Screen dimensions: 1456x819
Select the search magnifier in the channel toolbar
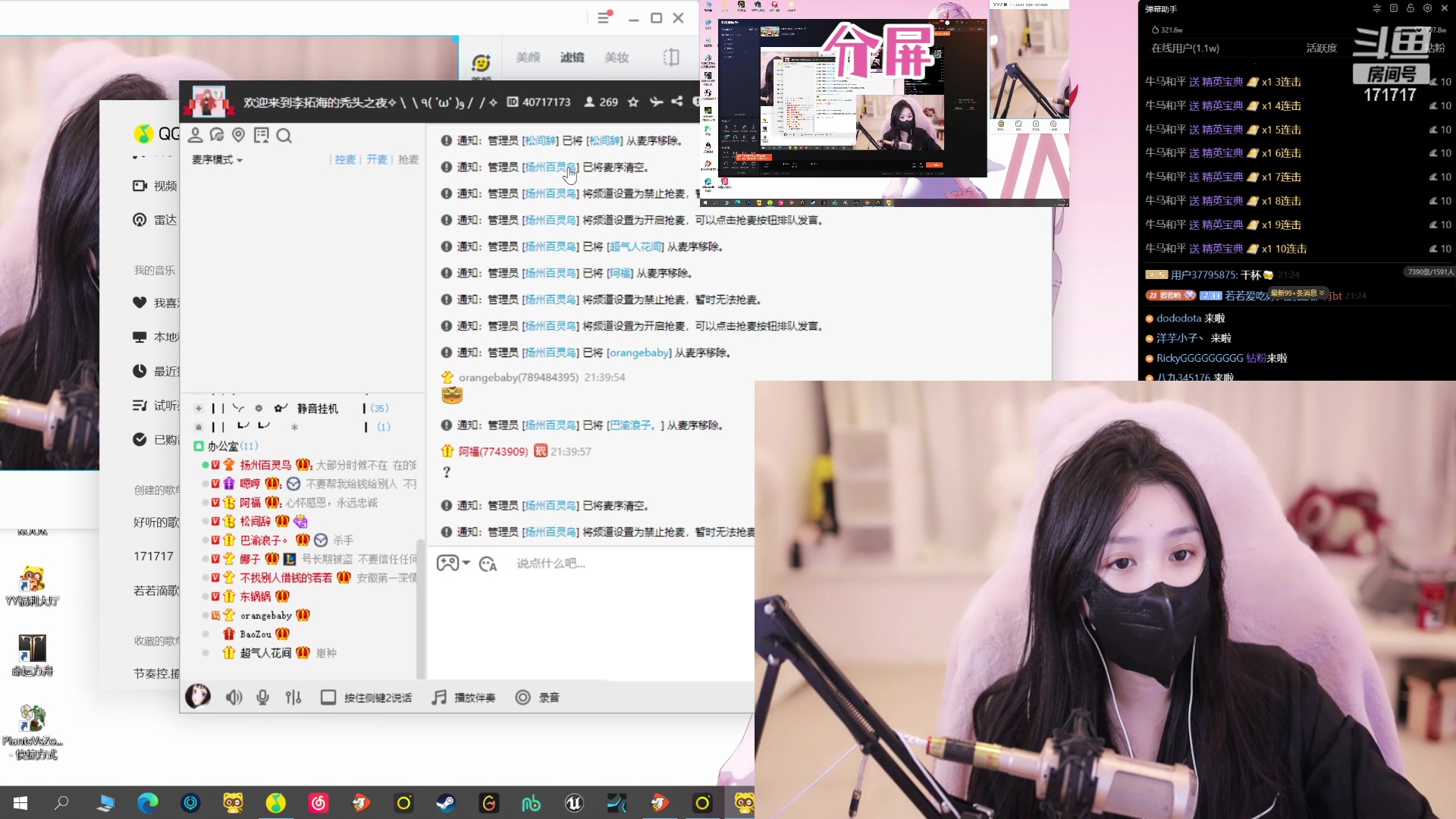[x=285, y=135]
